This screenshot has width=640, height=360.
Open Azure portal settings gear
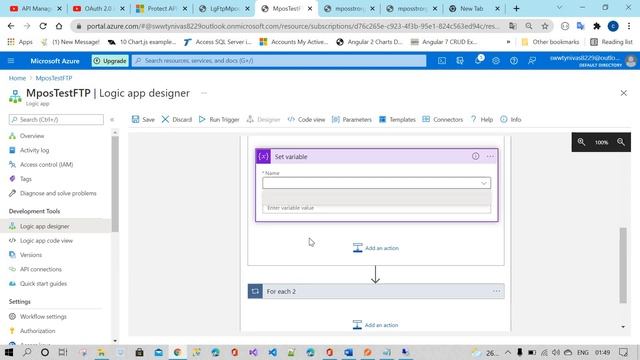(x=496, y=61)
